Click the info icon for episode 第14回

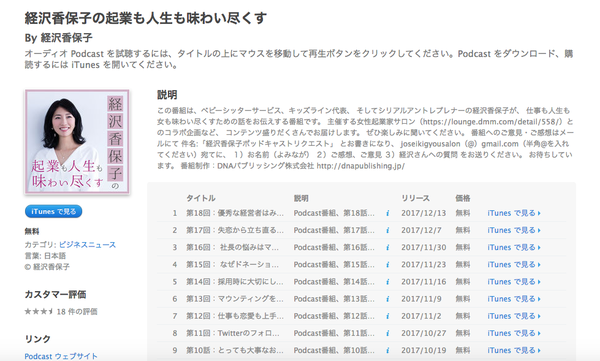387,282
